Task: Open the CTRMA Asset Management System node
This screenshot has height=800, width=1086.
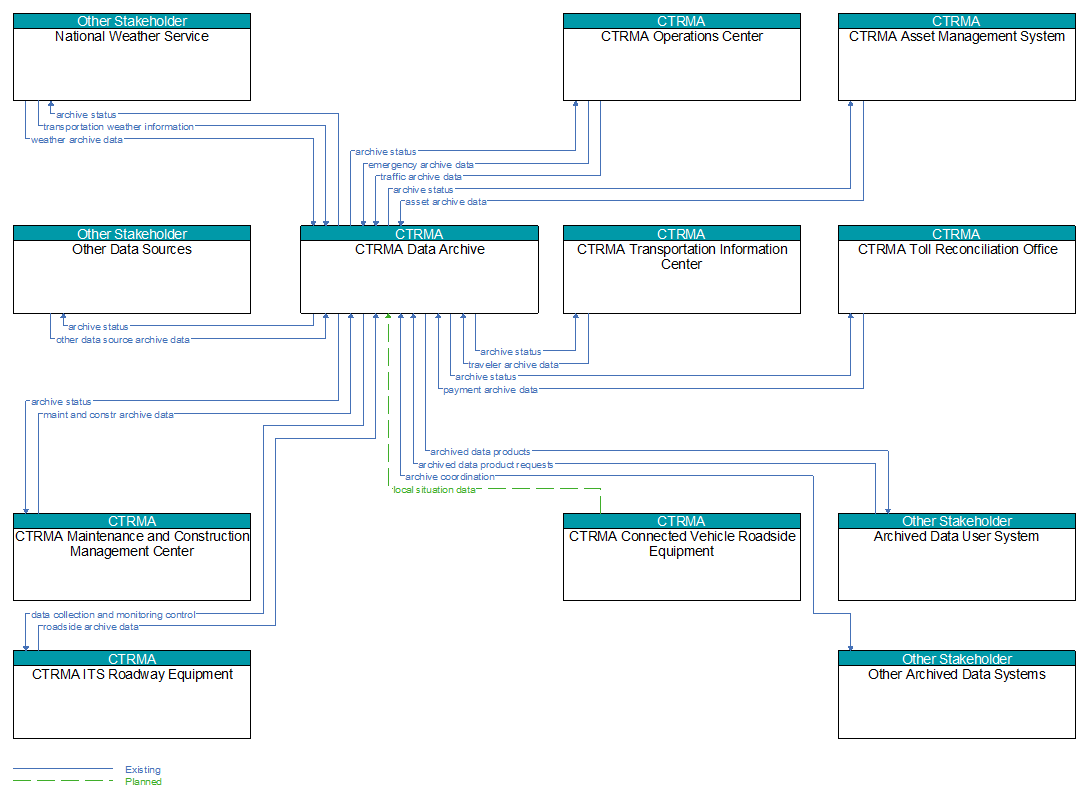Action: [x=956, y=57]
